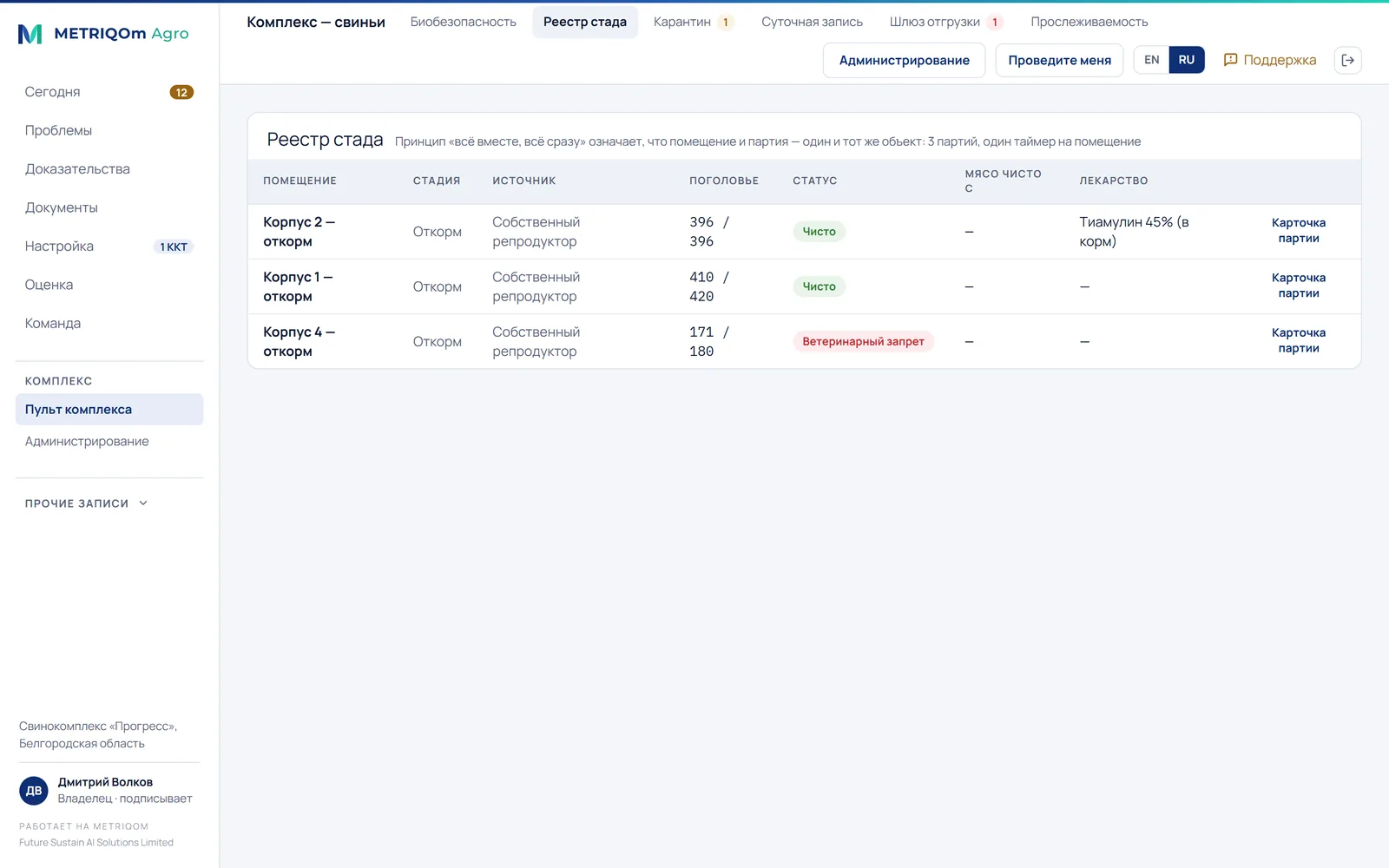
Task: Open Карточка партии for Корпус 4
Action: (x=1298, y=340)
